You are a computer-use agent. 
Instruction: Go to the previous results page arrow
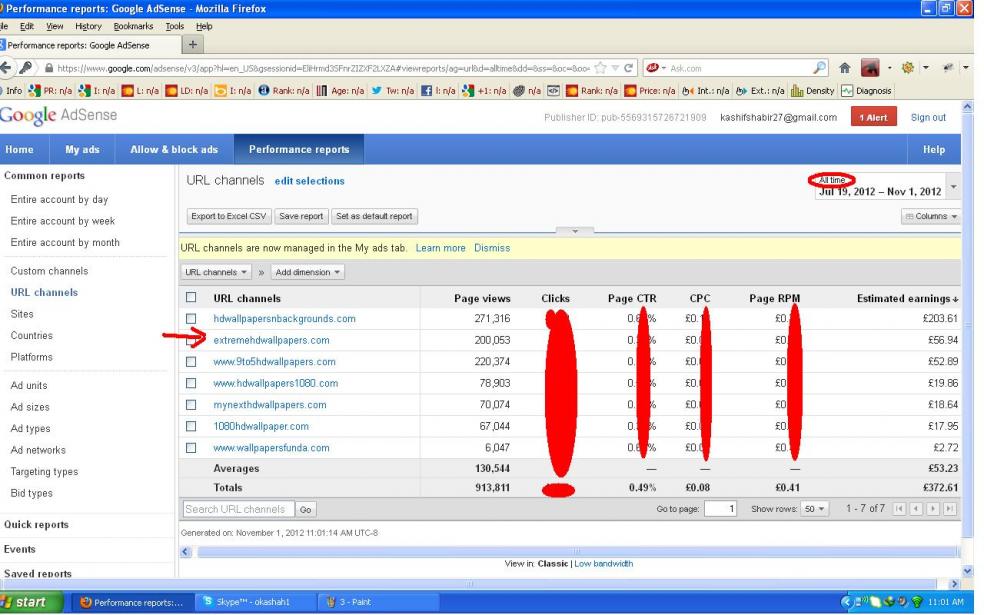pyautogui.click(x=916, y=509)
